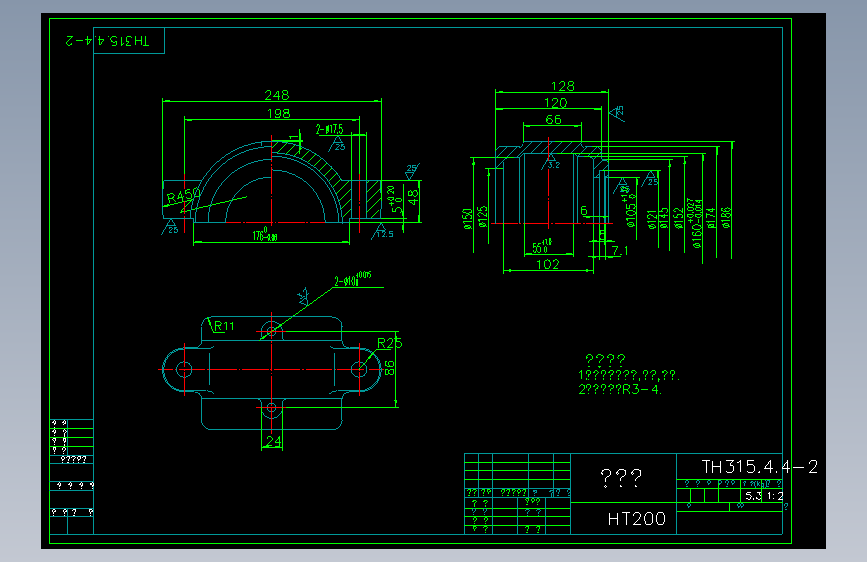Select the 66 dimension text
Viewport: 867px width, 562px height.
click(x=553, y=119)
